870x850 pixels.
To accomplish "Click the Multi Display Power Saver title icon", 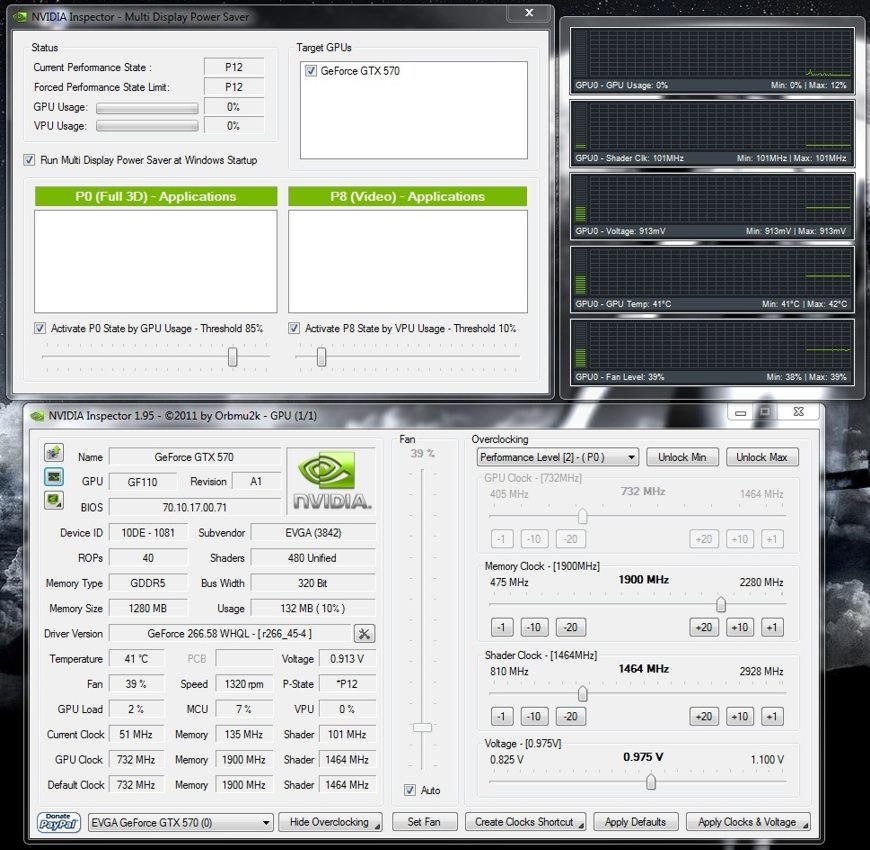I will click(x=21, y=17).
